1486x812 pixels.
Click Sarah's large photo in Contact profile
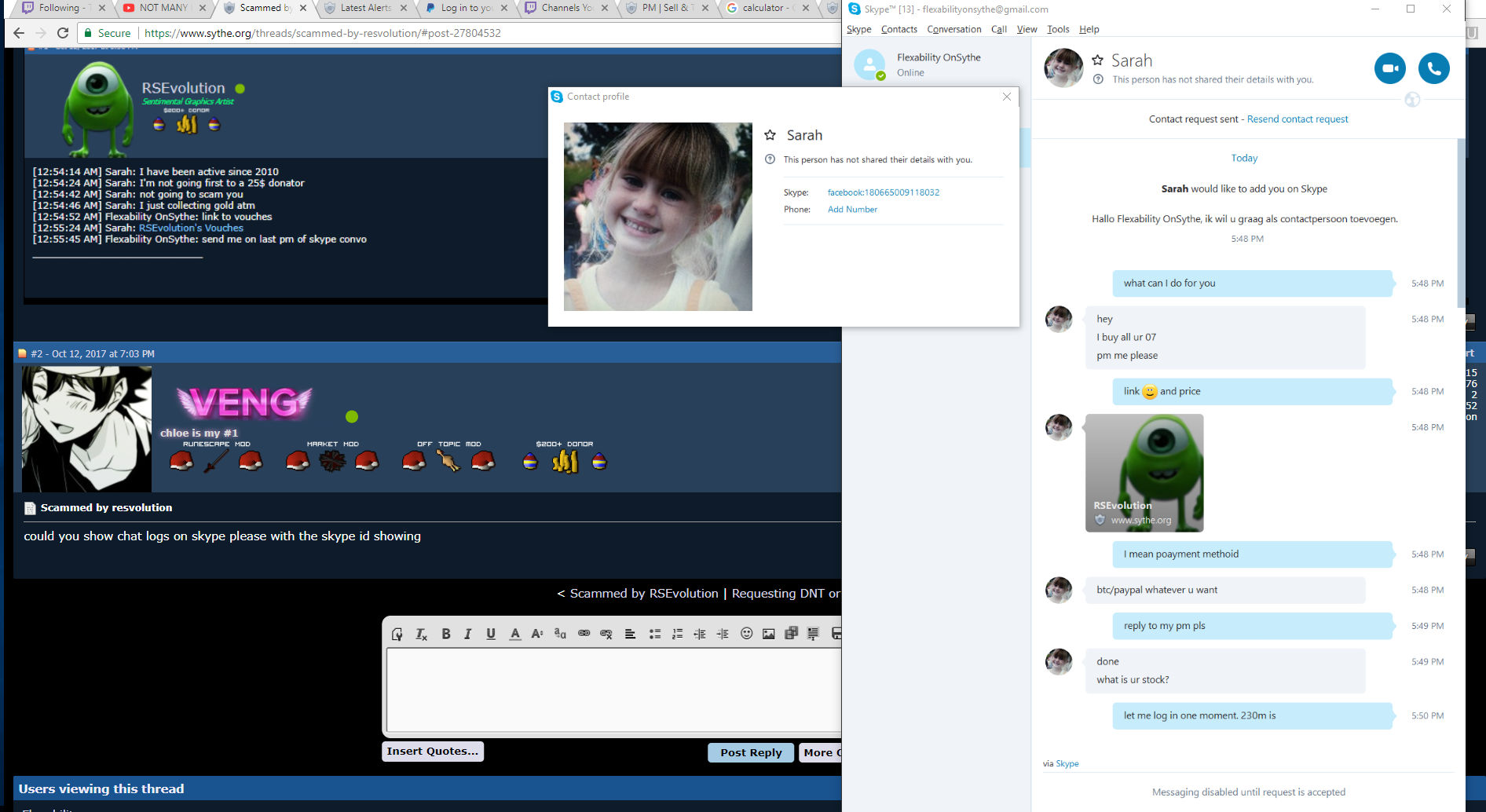(658, 217)
